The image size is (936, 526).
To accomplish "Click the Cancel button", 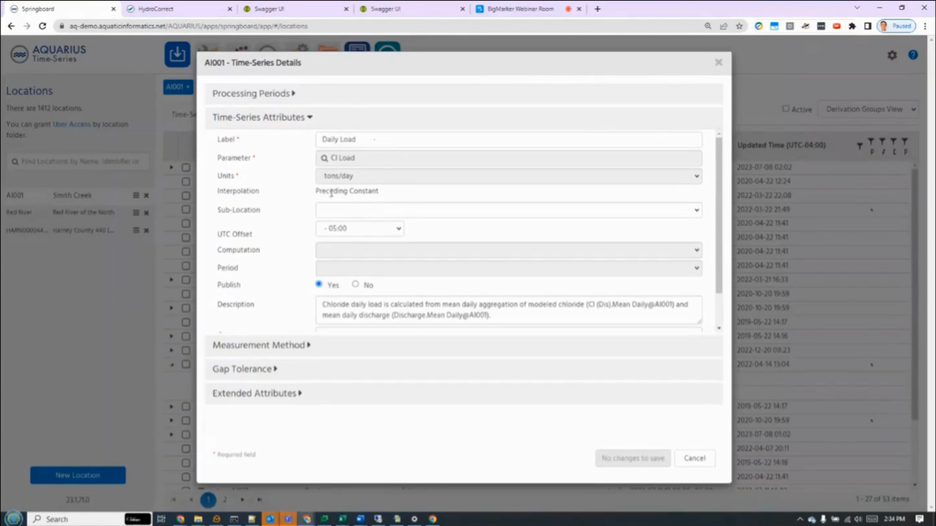I will (694, 458).
